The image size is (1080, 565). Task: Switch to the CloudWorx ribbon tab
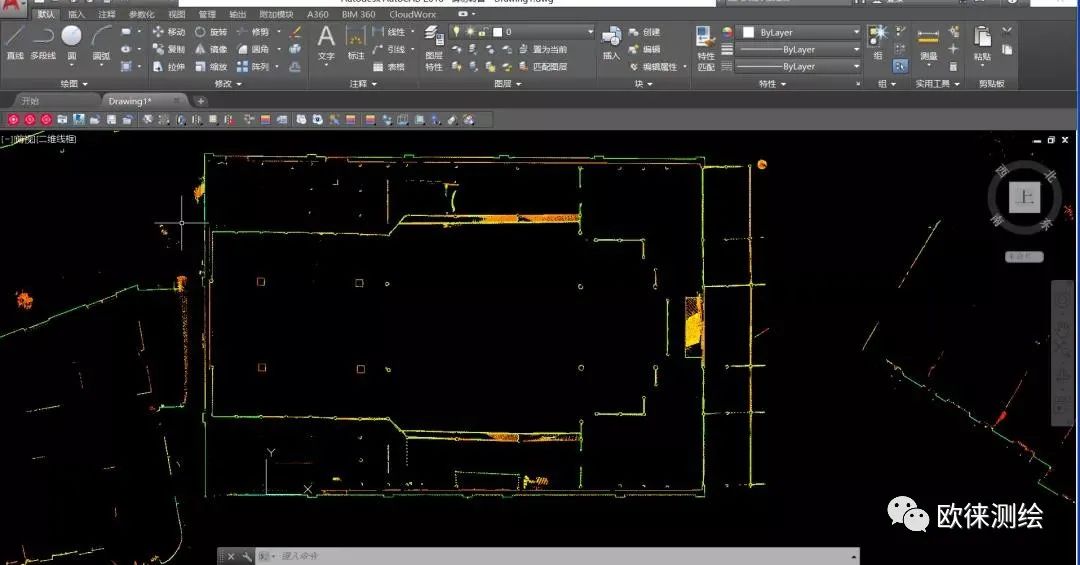413,14
